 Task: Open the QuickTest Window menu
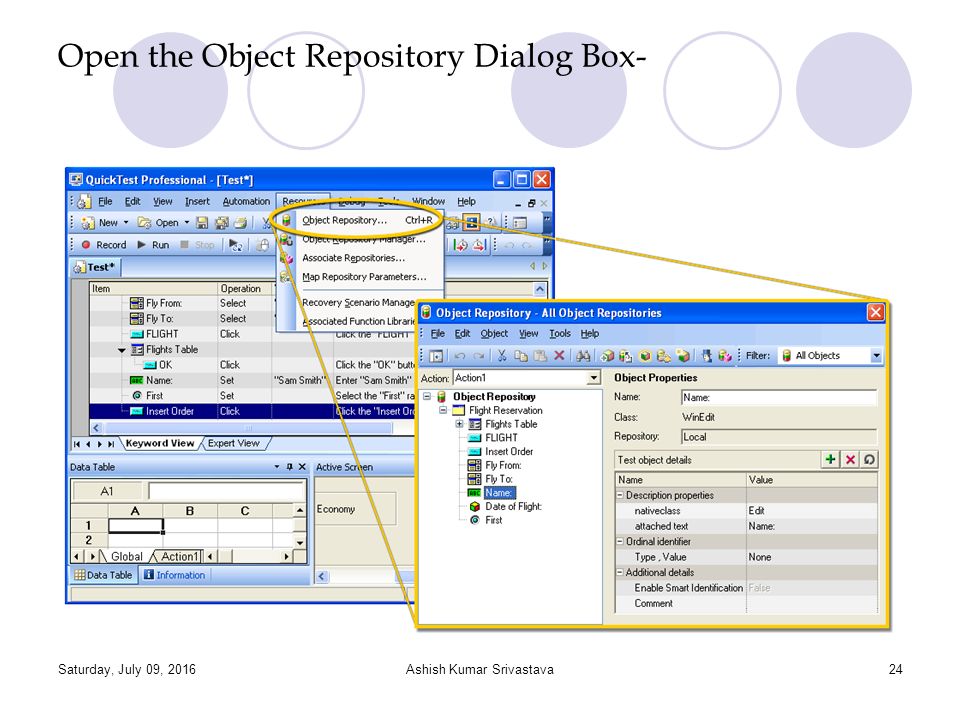pyautogui.click(x=428, y=201)
